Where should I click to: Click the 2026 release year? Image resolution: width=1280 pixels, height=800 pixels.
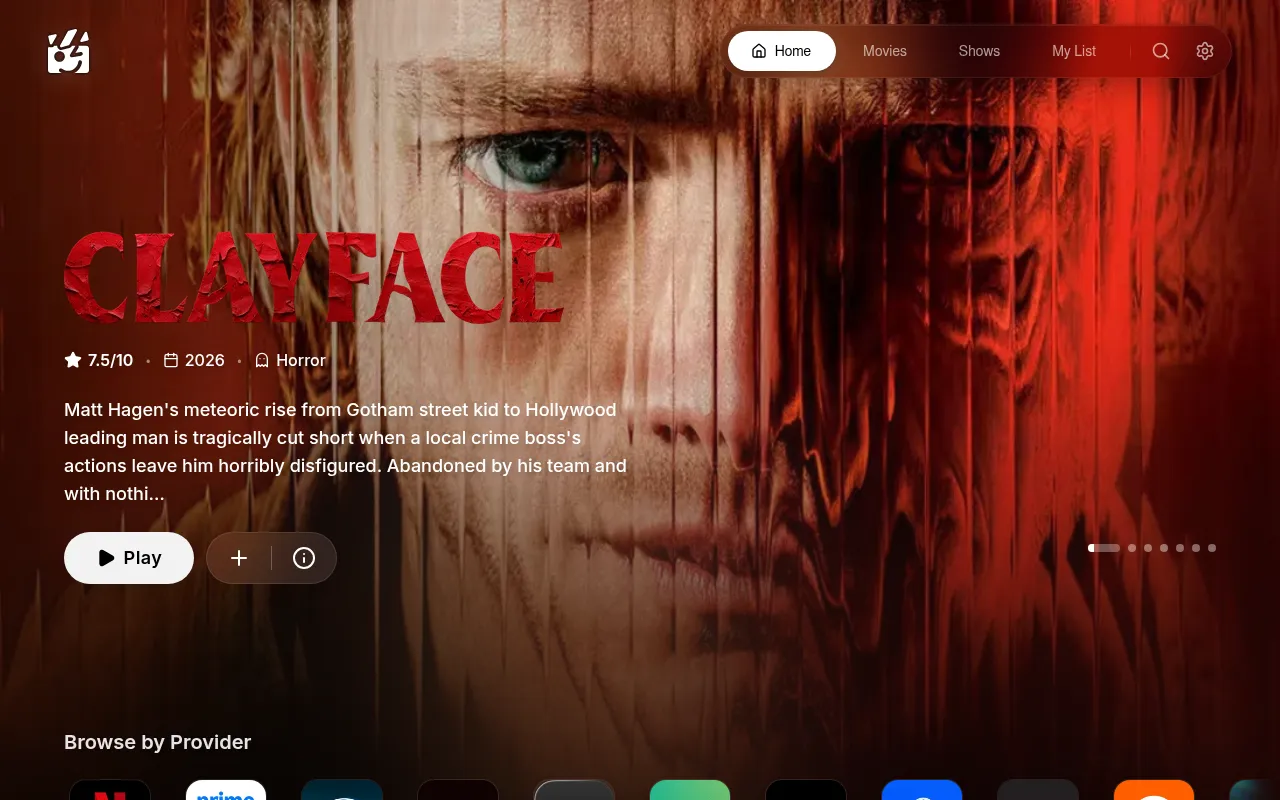tap(205, 360)
